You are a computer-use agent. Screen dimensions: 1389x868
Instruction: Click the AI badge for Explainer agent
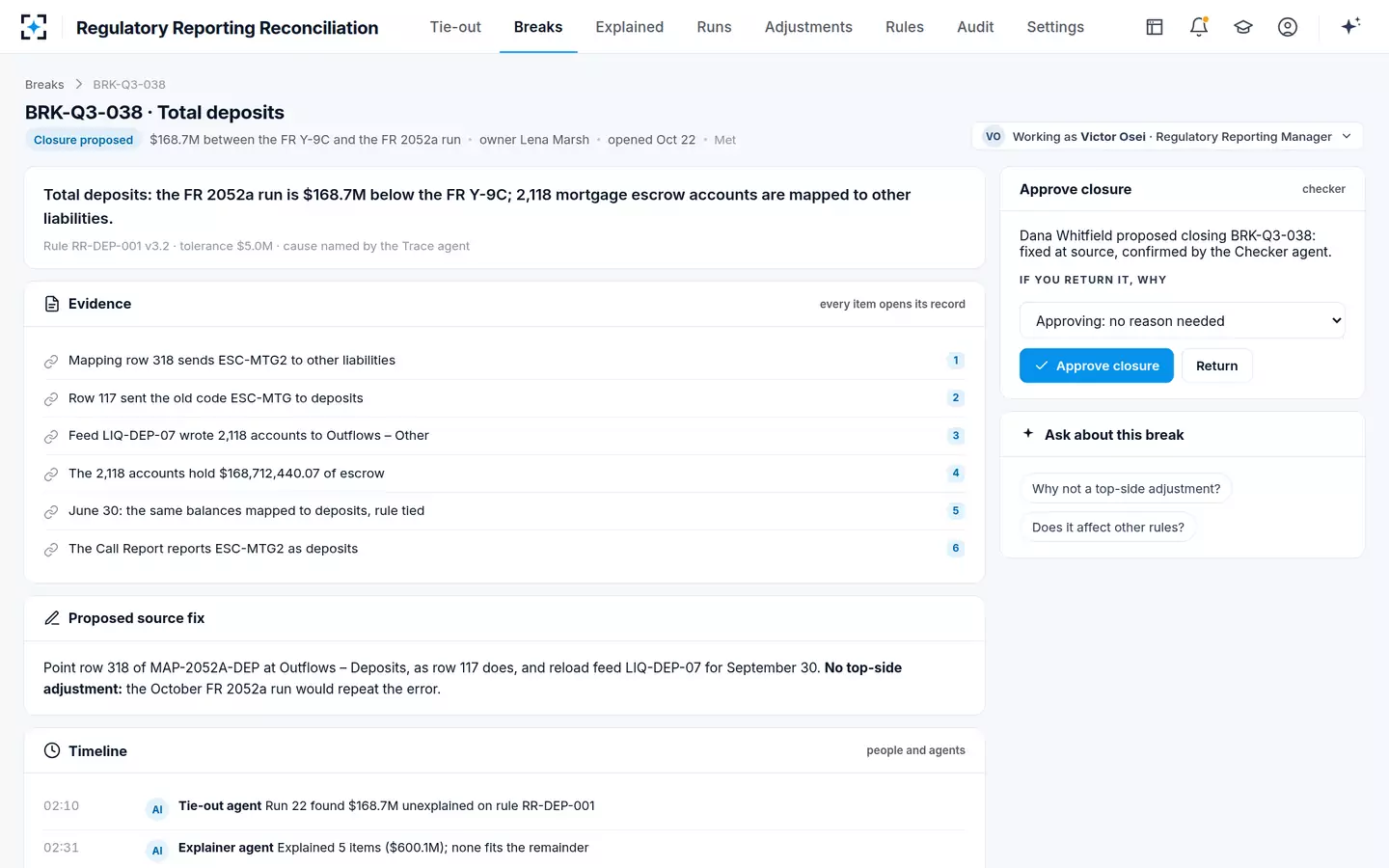pyautogui.click(x=157, y=851)
